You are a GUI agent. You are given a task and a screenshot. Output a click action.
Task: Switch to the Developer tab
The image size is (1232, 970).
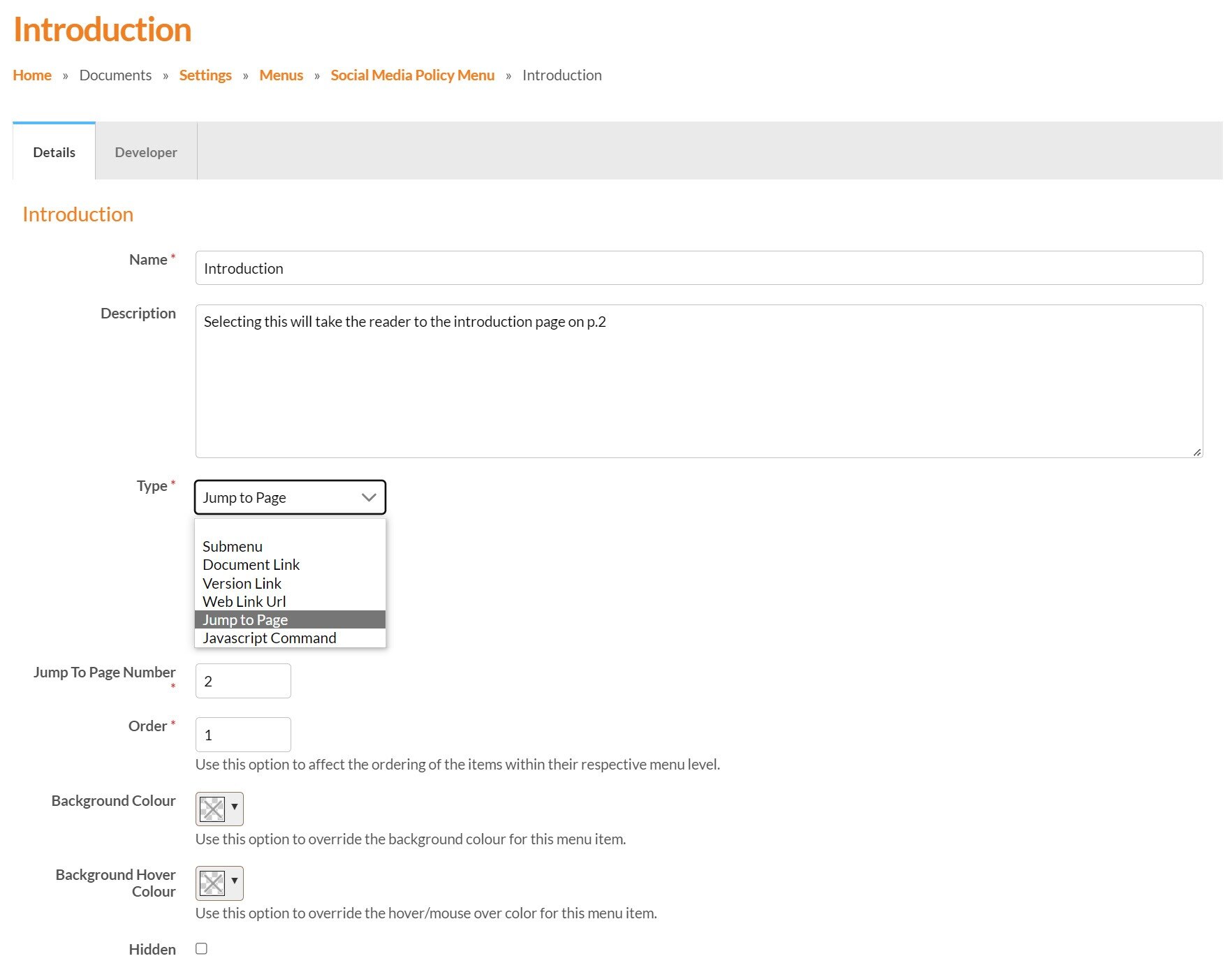[x=145, y=152]
